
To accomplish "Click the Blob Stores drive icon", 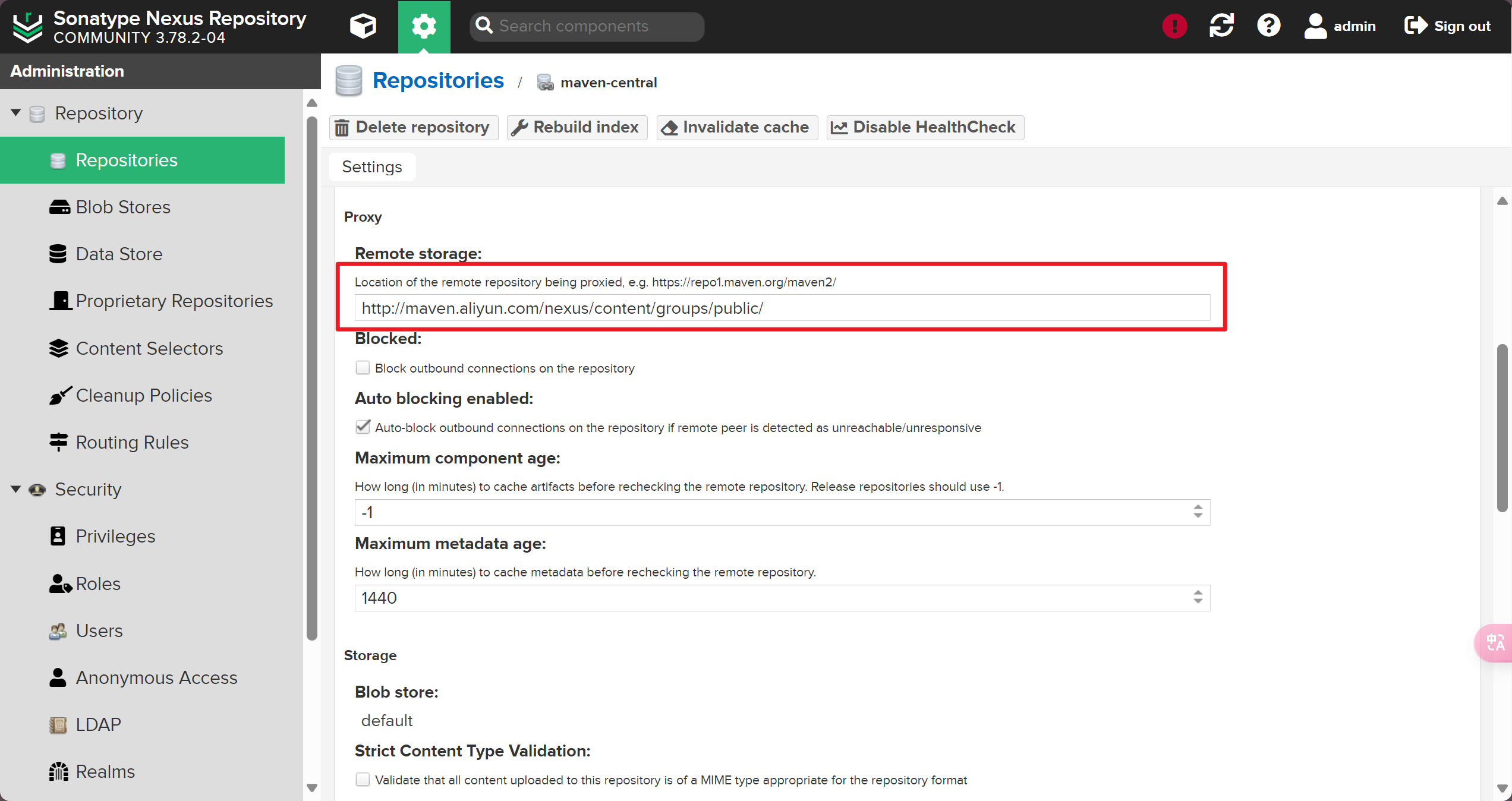I will coord(59,207).
